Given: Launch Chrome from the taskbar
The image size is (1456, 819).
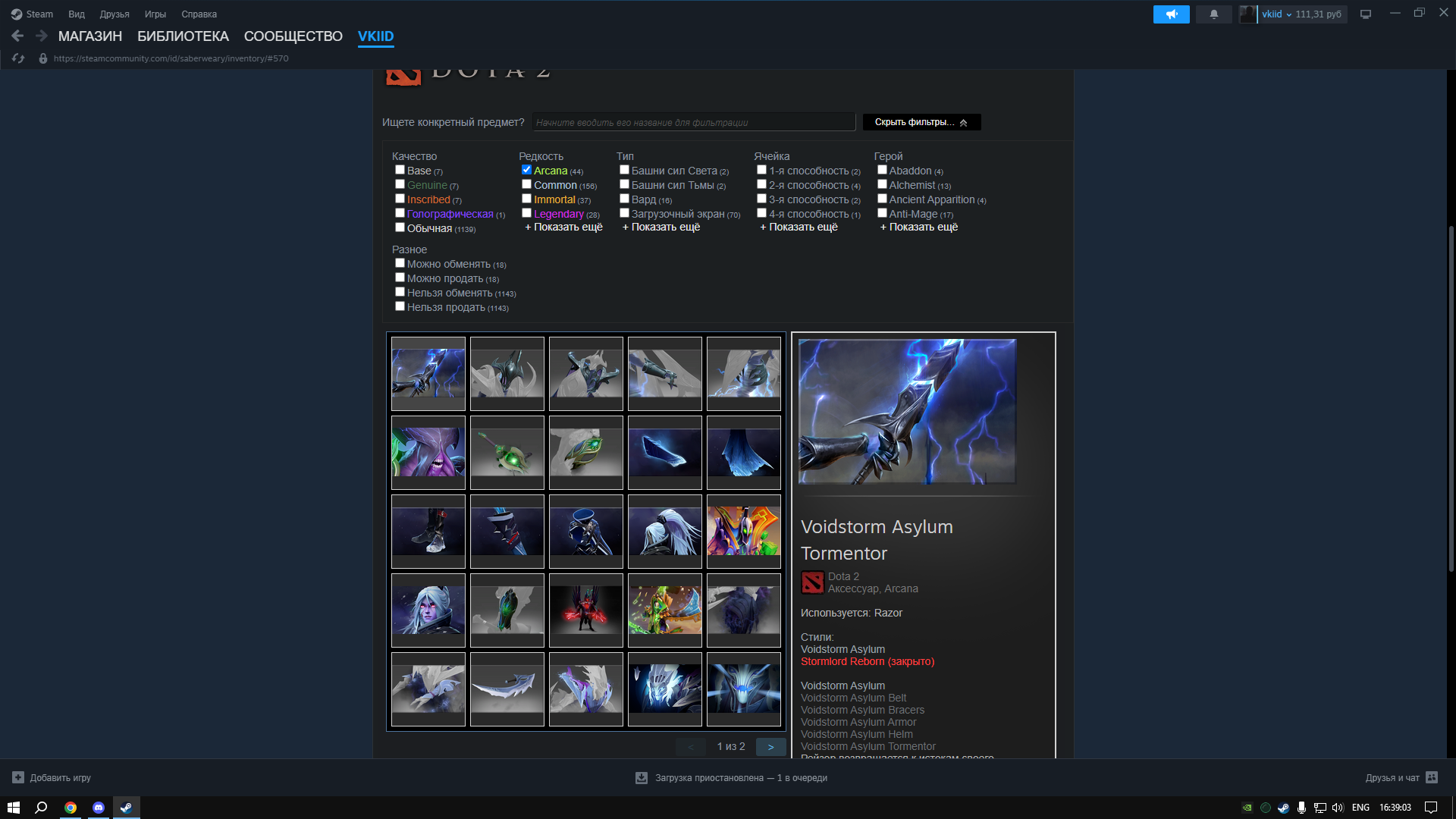Looking at the screenshot, I should 71,808.
